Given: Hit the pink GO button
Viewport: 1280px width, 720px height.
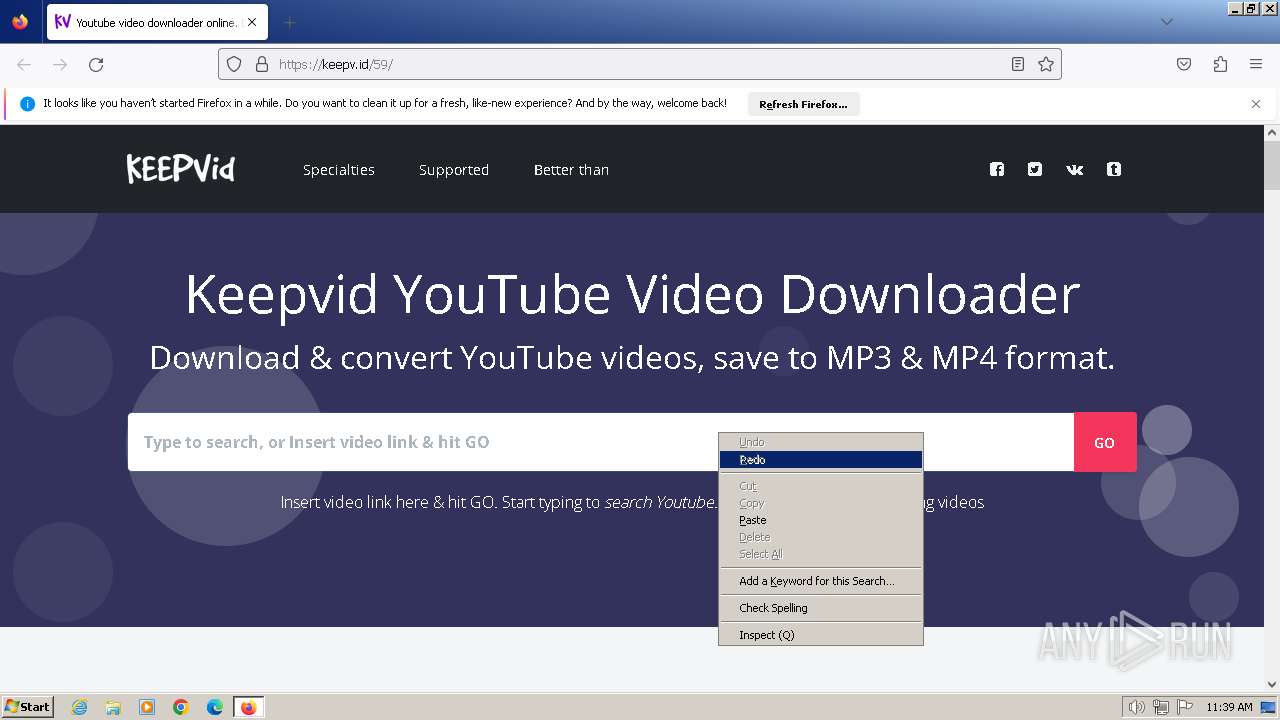Looking at the screenshot, I should pyautogui.click(x=1105, y=442).
